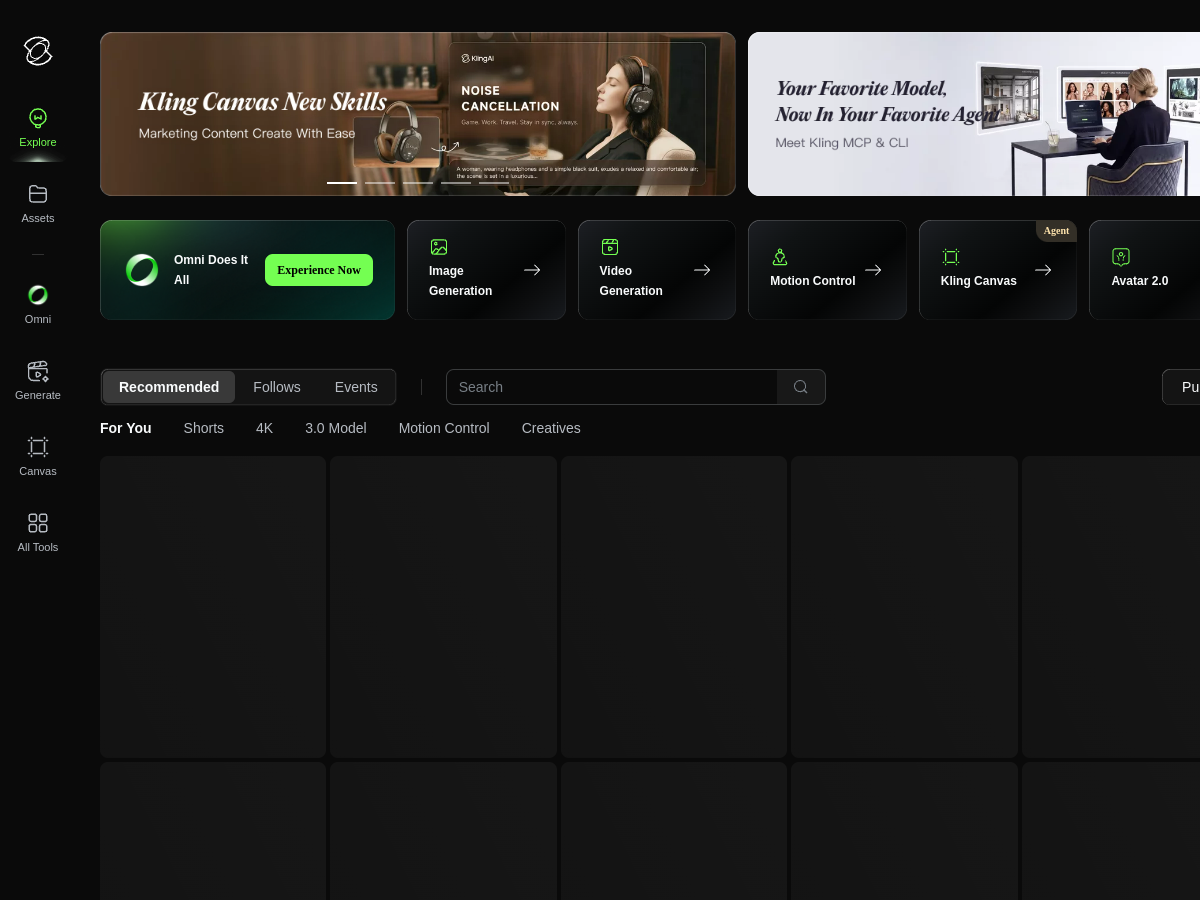Click the Omni Does It All text
1200x900 pixels.
(x=211, y=270)
